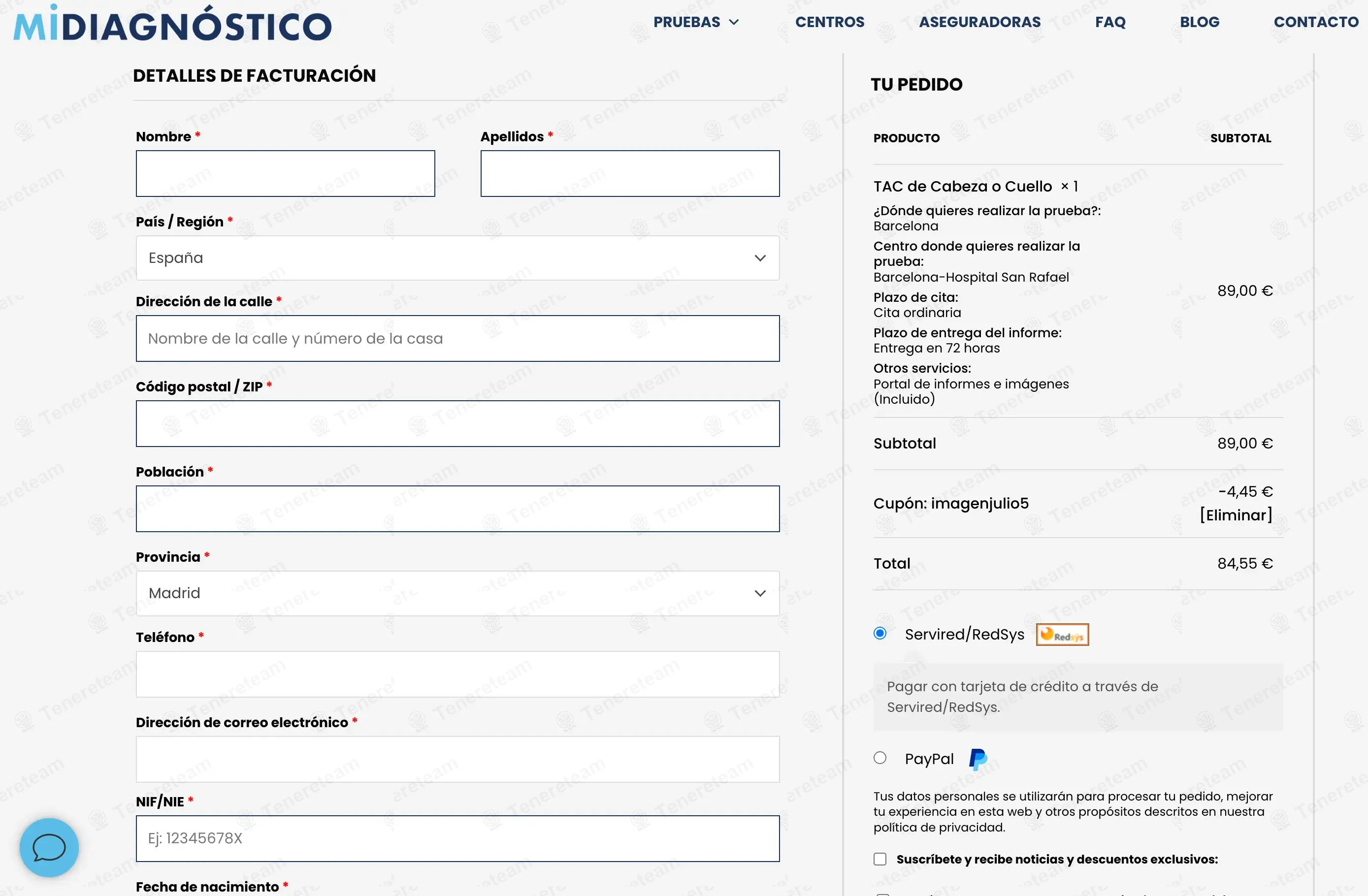The width and height of the screenshot is (1368, 896).
Task: Select PayPal payment method
Action: [x=879, y=758]
